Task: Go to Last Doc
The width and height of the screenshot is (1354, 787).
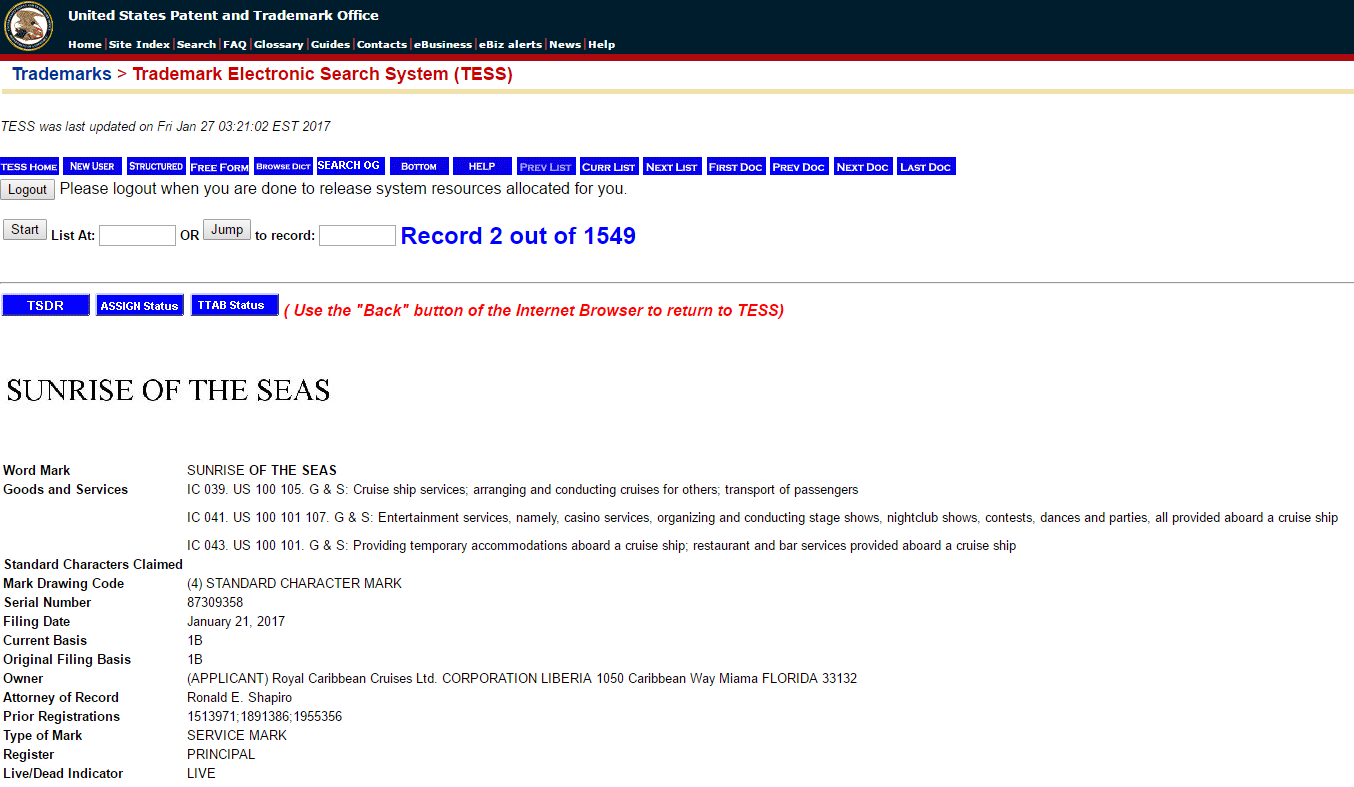Action: pyautogui.click(x=926, y=166)
